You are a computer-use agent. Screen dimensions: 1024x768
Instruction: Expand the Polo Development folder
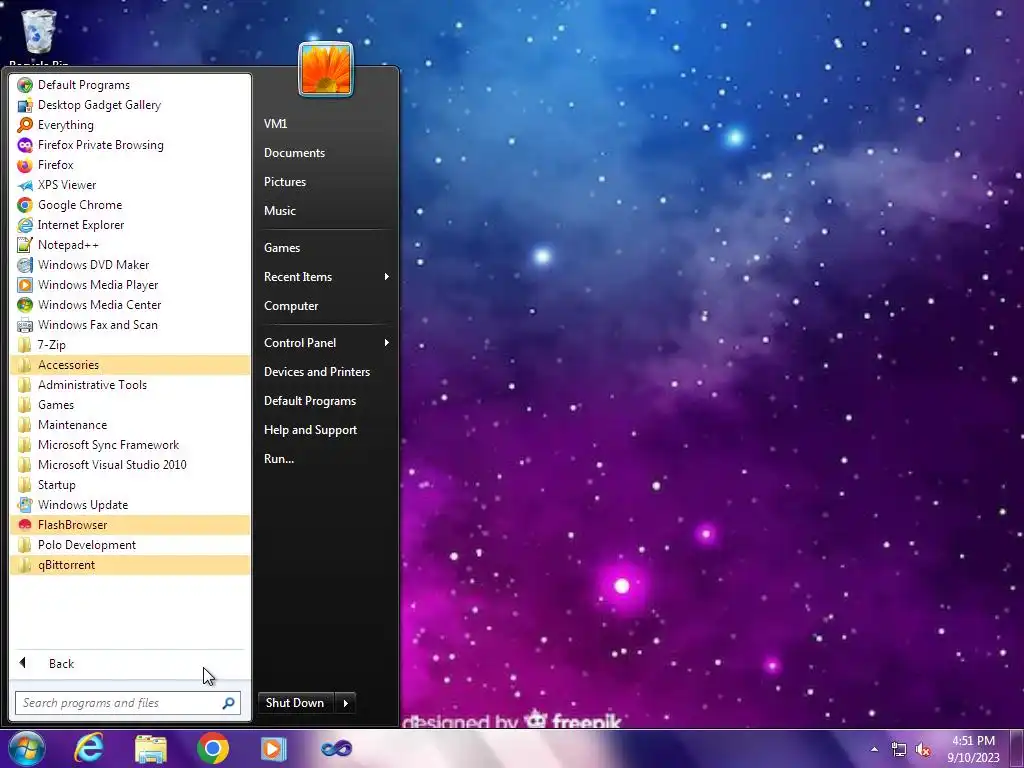pos(130,545)
